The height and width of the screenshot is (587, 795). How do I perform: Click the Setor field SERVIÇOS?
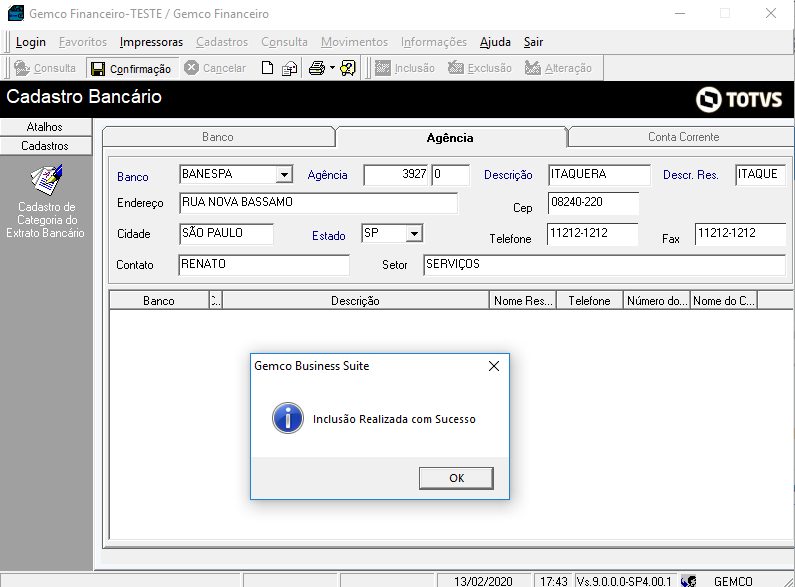(x=604, y=264)
